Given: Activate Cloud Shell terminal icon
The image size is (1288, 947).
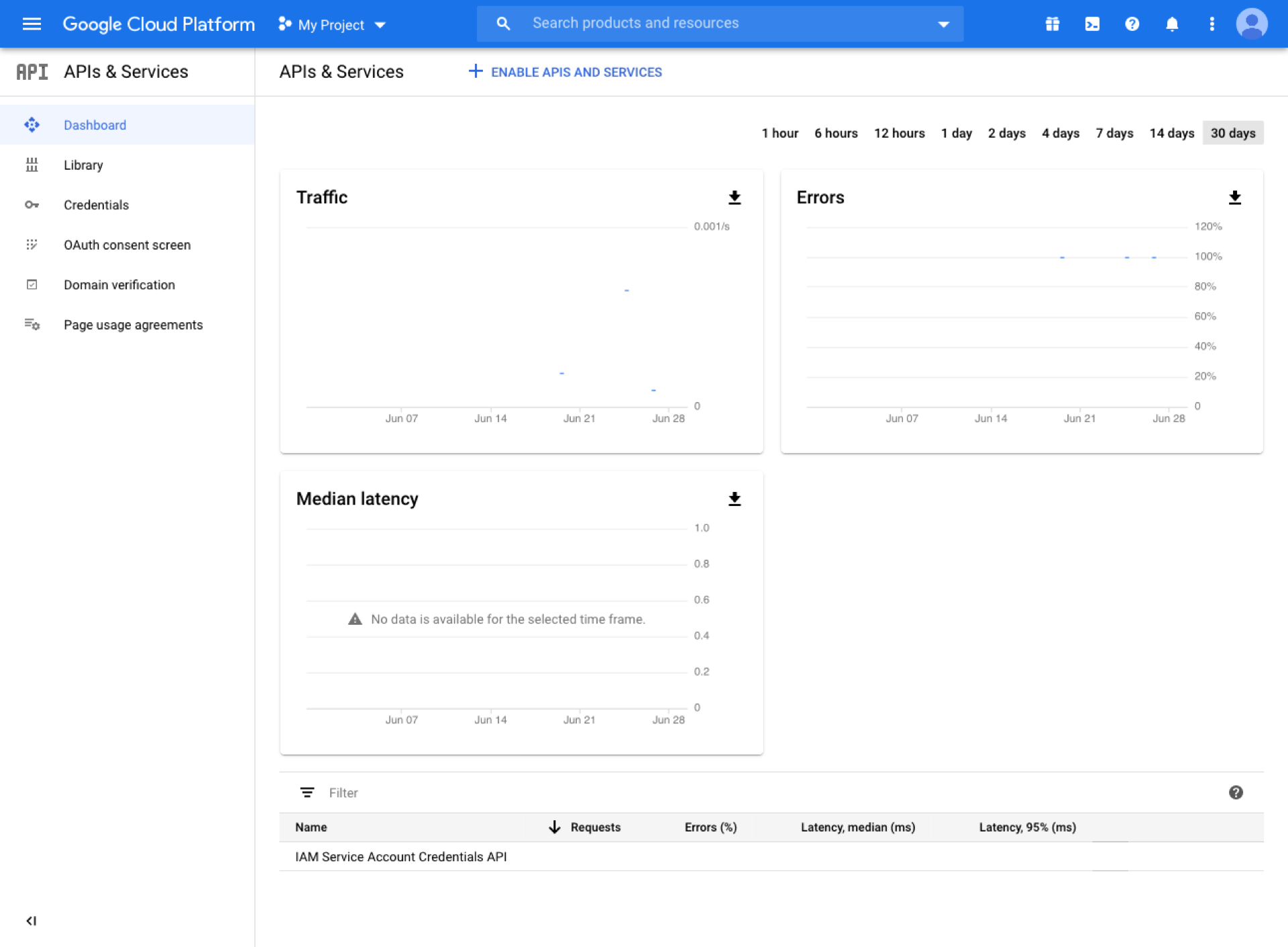Looking at the screenshot, I should [1092, 24].
